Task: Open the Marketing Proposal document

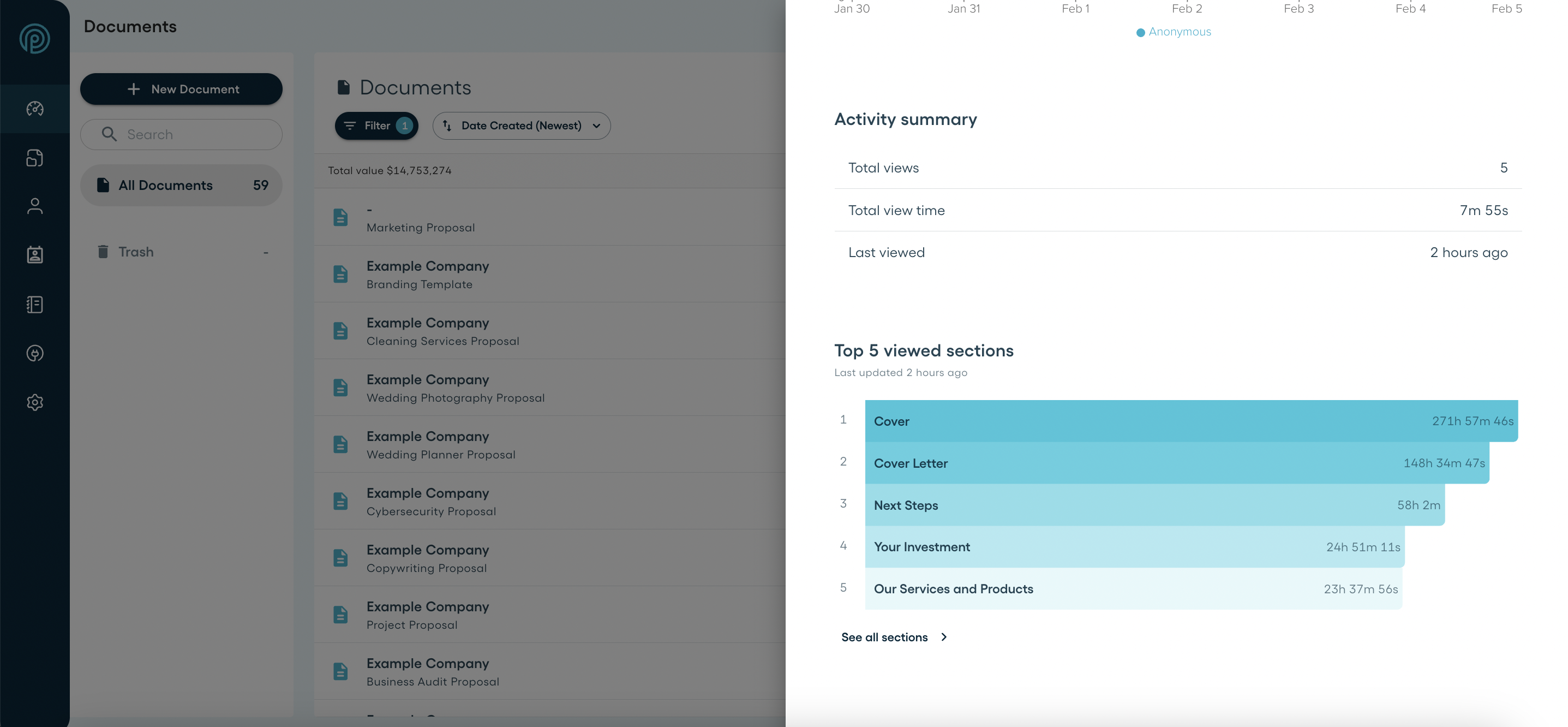Action: coord(420,227)
